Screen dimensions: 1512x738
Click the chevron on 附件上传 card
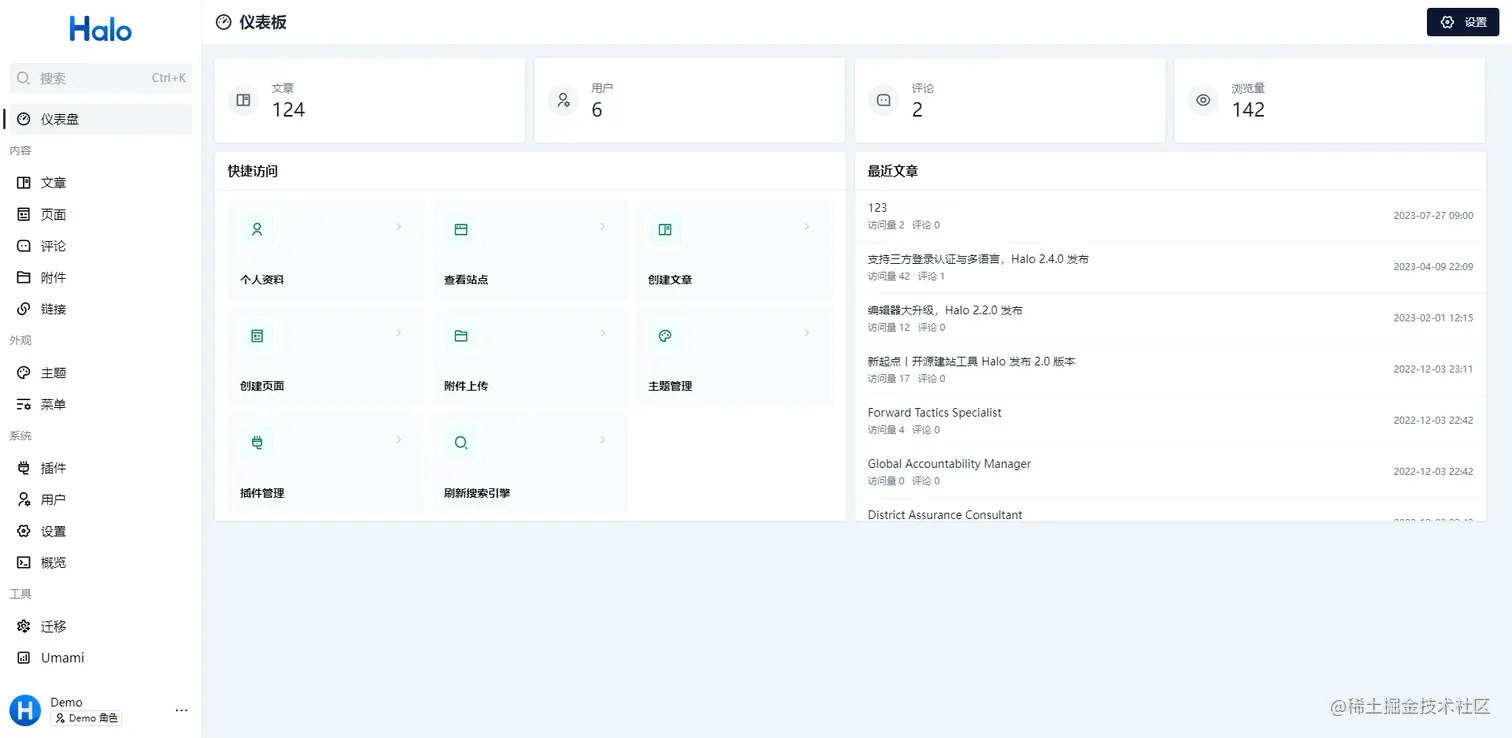603,333
